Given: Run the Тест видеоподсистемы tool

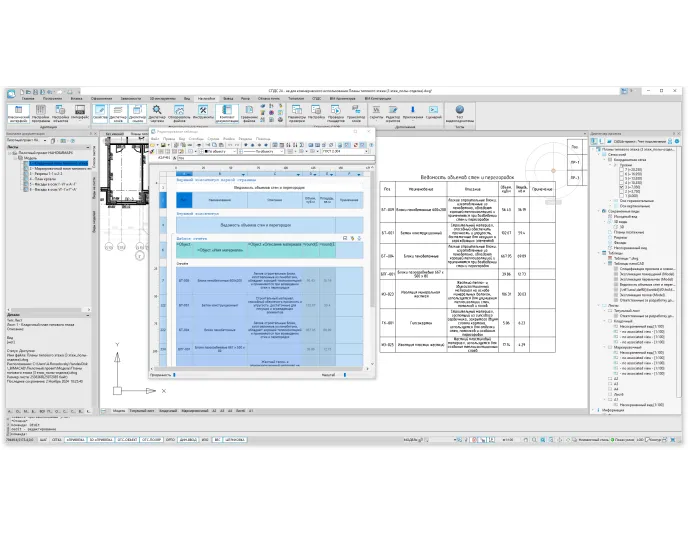Looking at the screenshot, I should pos(460,115).
